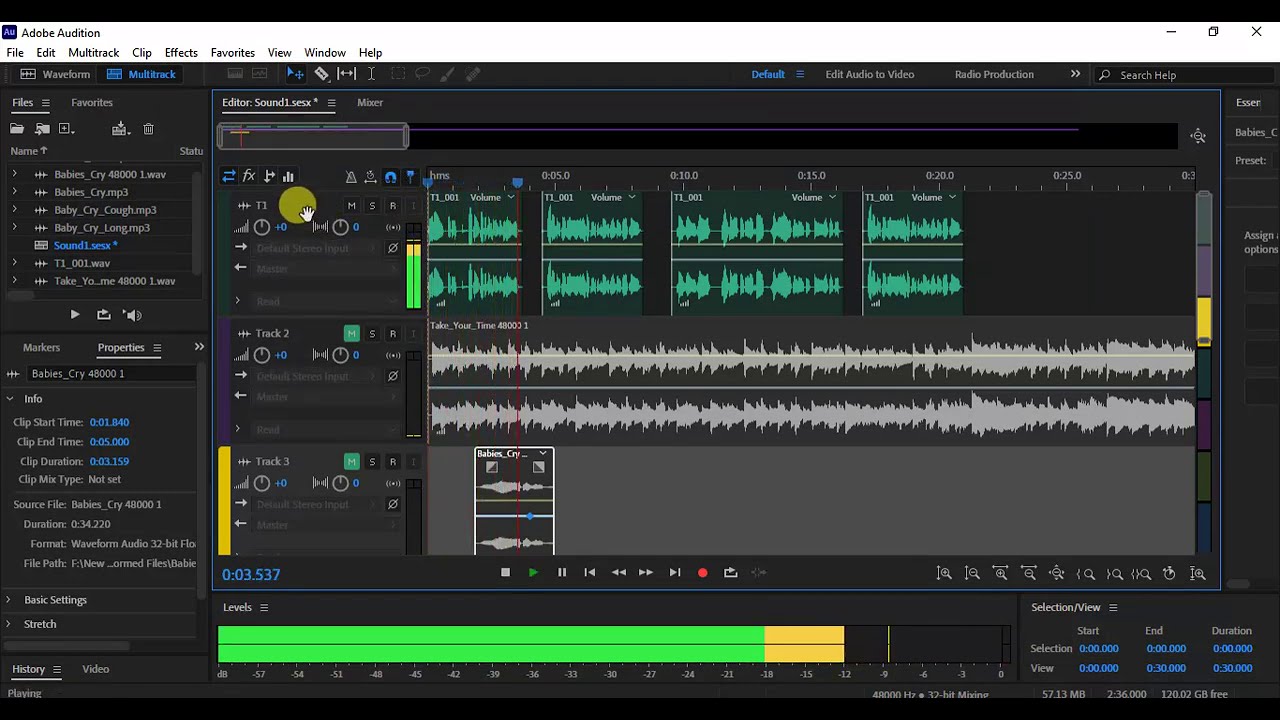
Task: Move playhead to next marker
Action: point(675,573)
